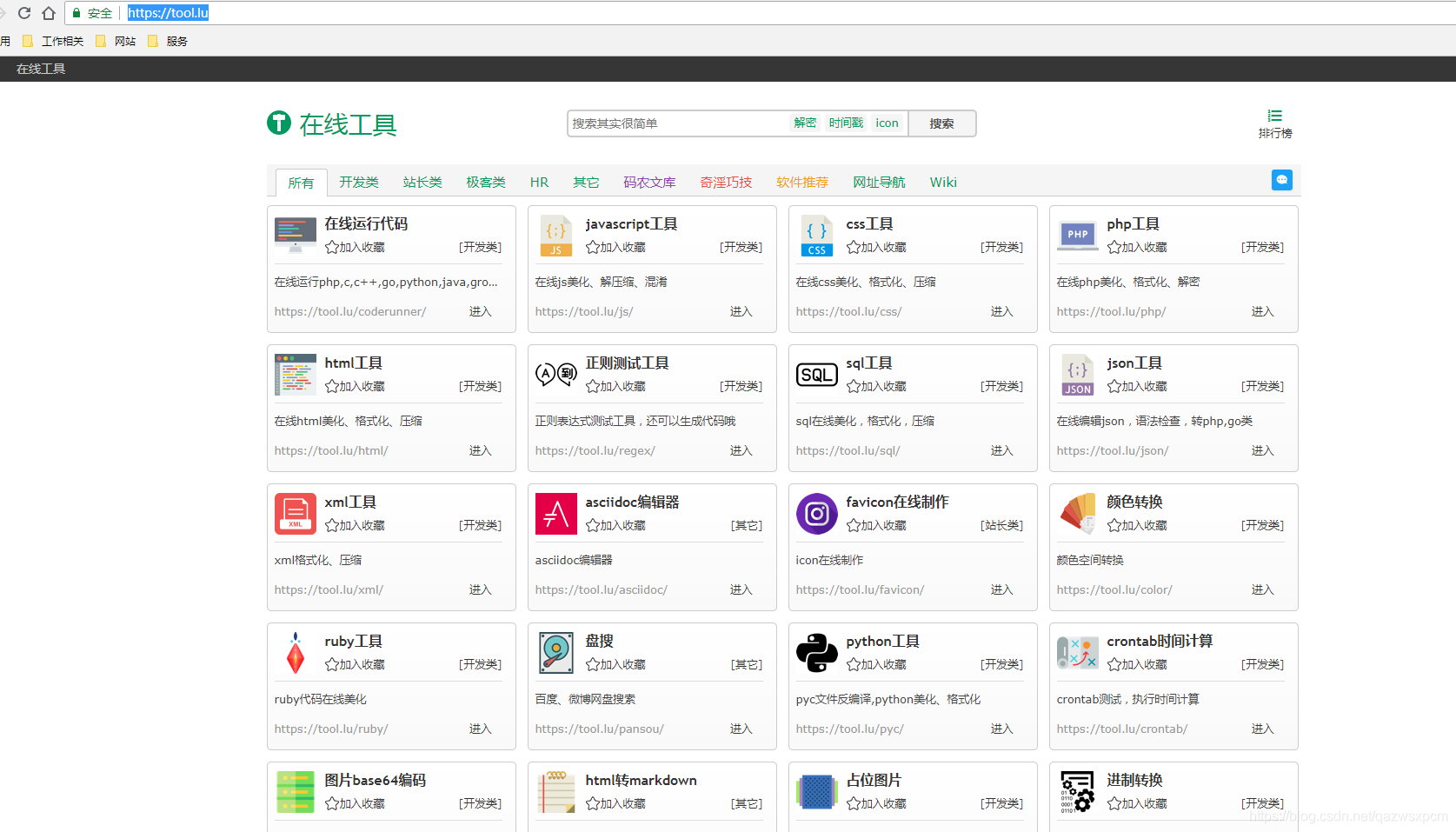Open the xml工具 red XML icon

(x=296, y=514)
